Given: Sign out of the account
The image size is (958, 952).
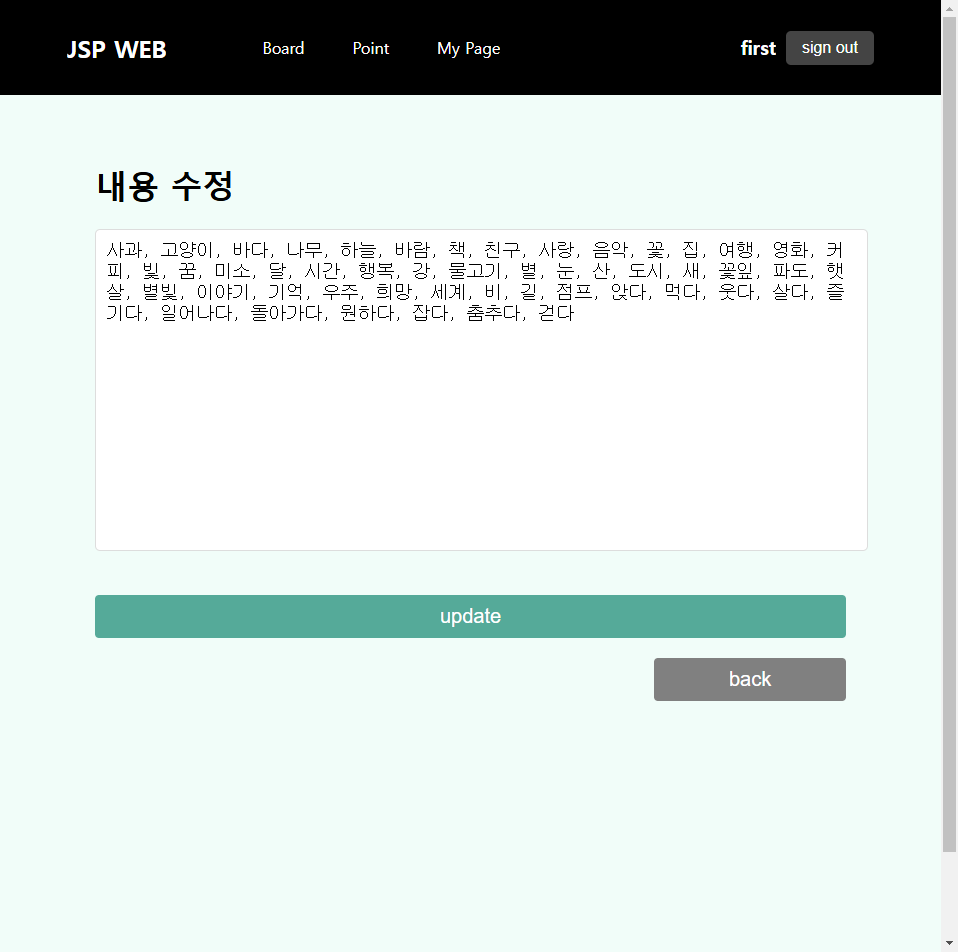Looking at the screenshot, I should pyautogui.click(x=829, y=47).
